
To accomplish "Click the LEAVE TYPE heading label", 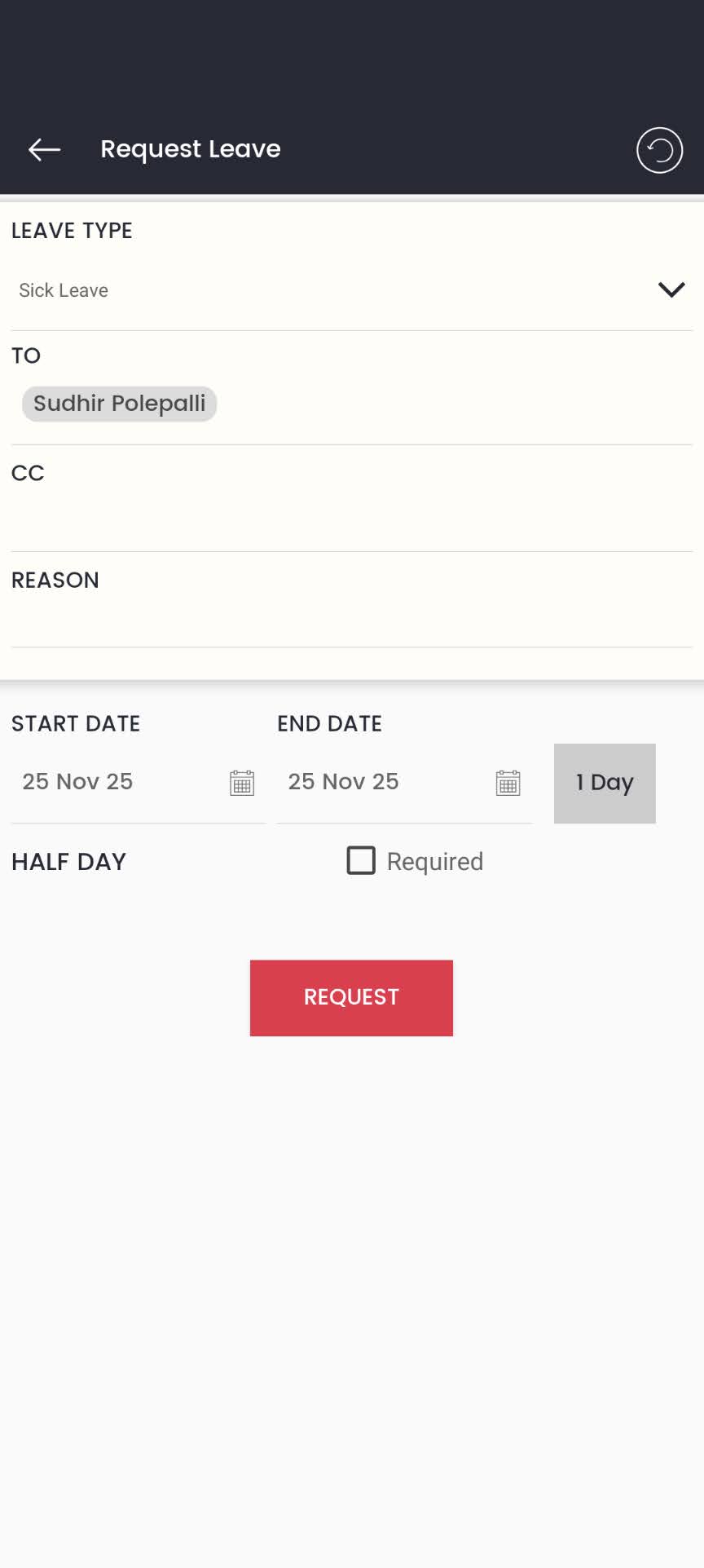I will tap(72, 231).
